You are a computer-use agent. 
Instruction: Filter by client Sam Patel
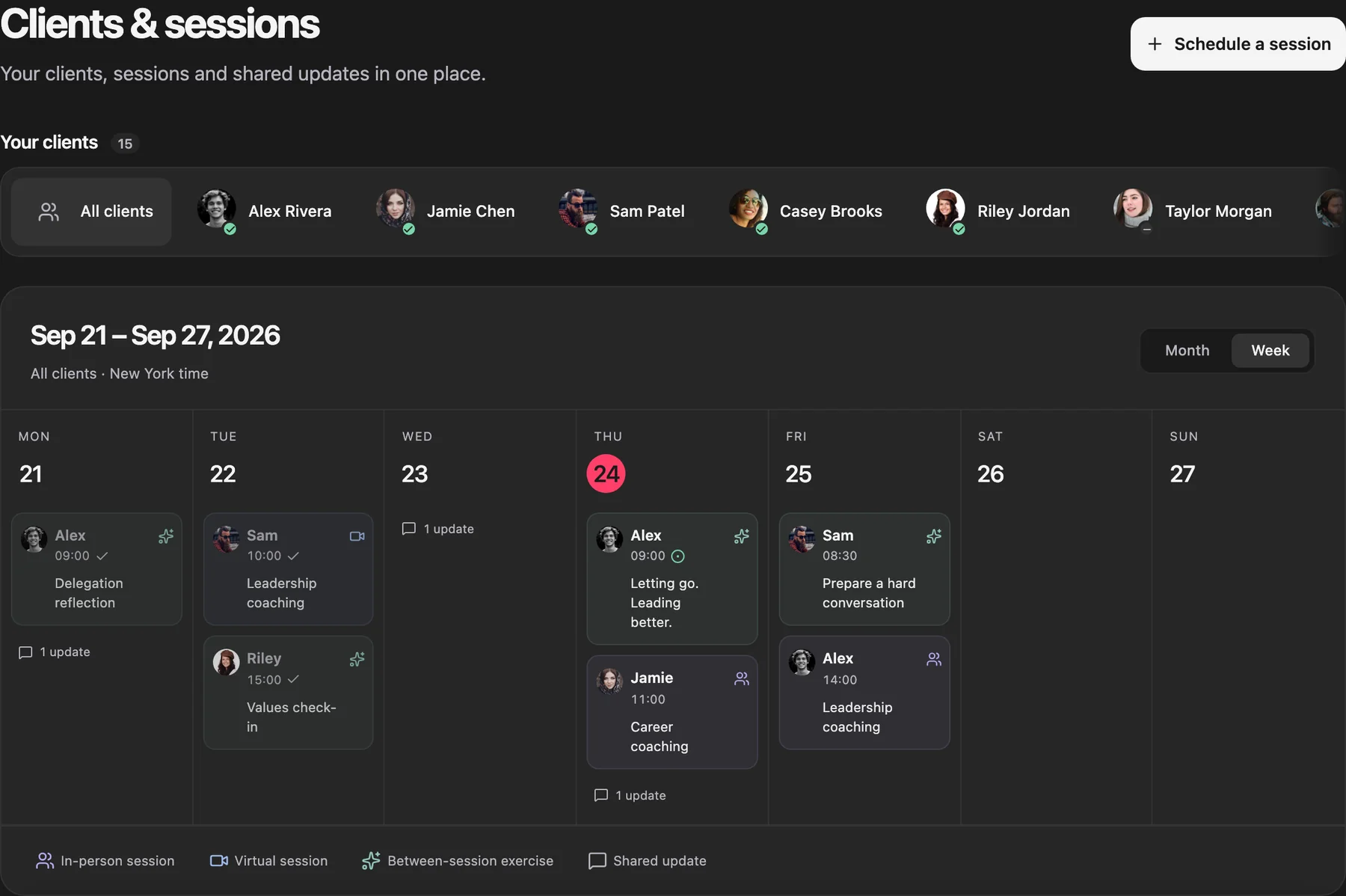point(621,212)
